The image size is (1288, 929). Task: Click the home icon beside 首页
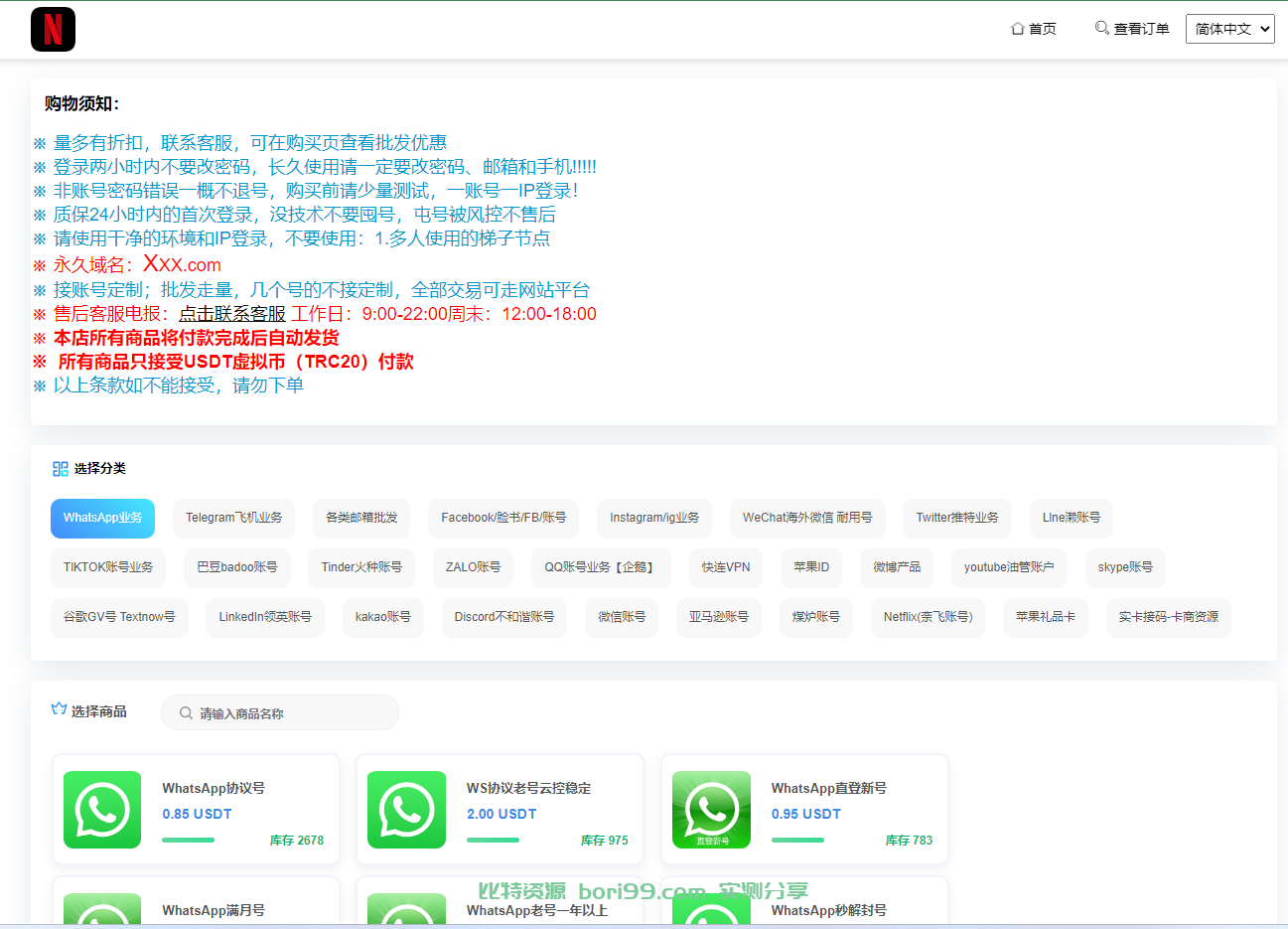(x=1017, y=29)
